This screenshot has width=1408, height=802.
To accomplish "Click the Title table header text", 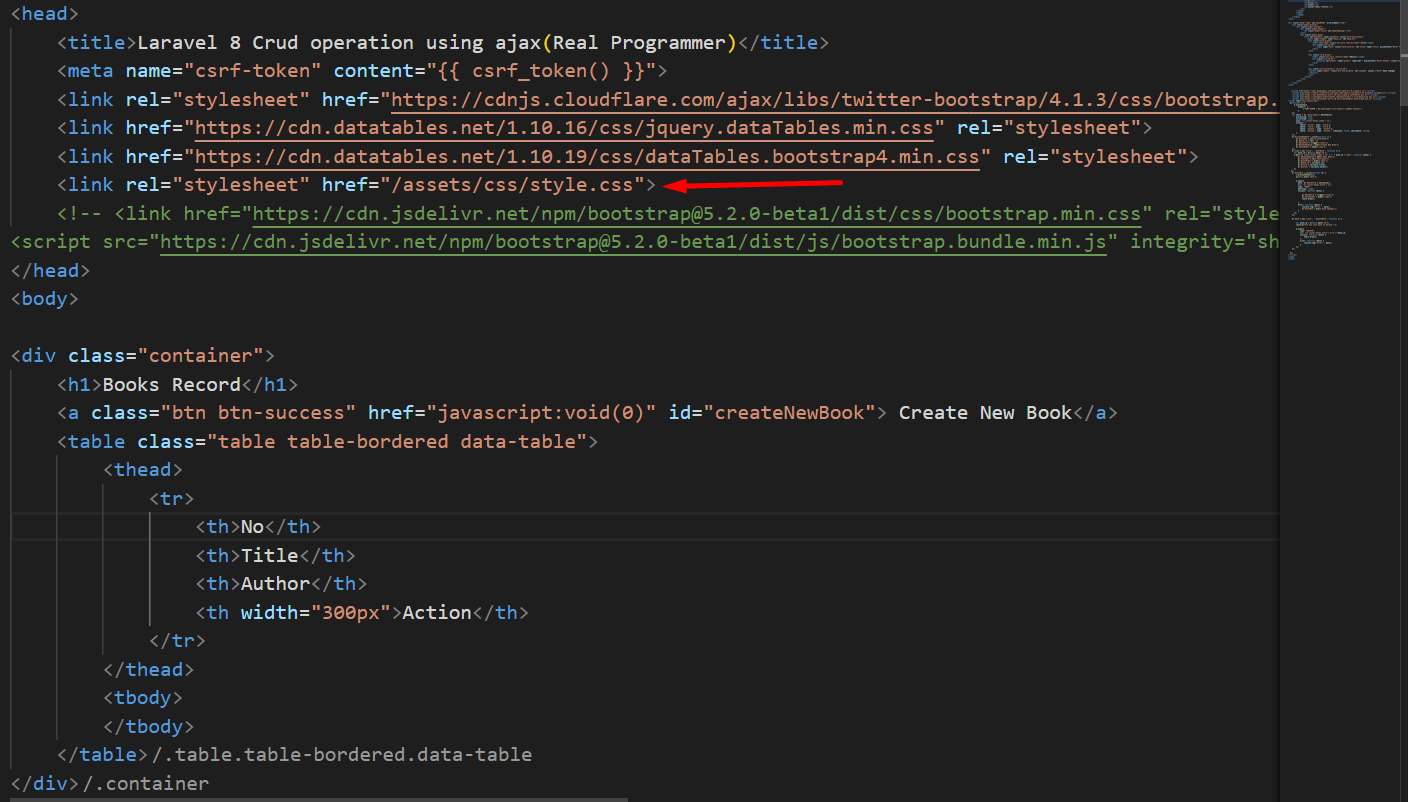I will tap(270, 555).
